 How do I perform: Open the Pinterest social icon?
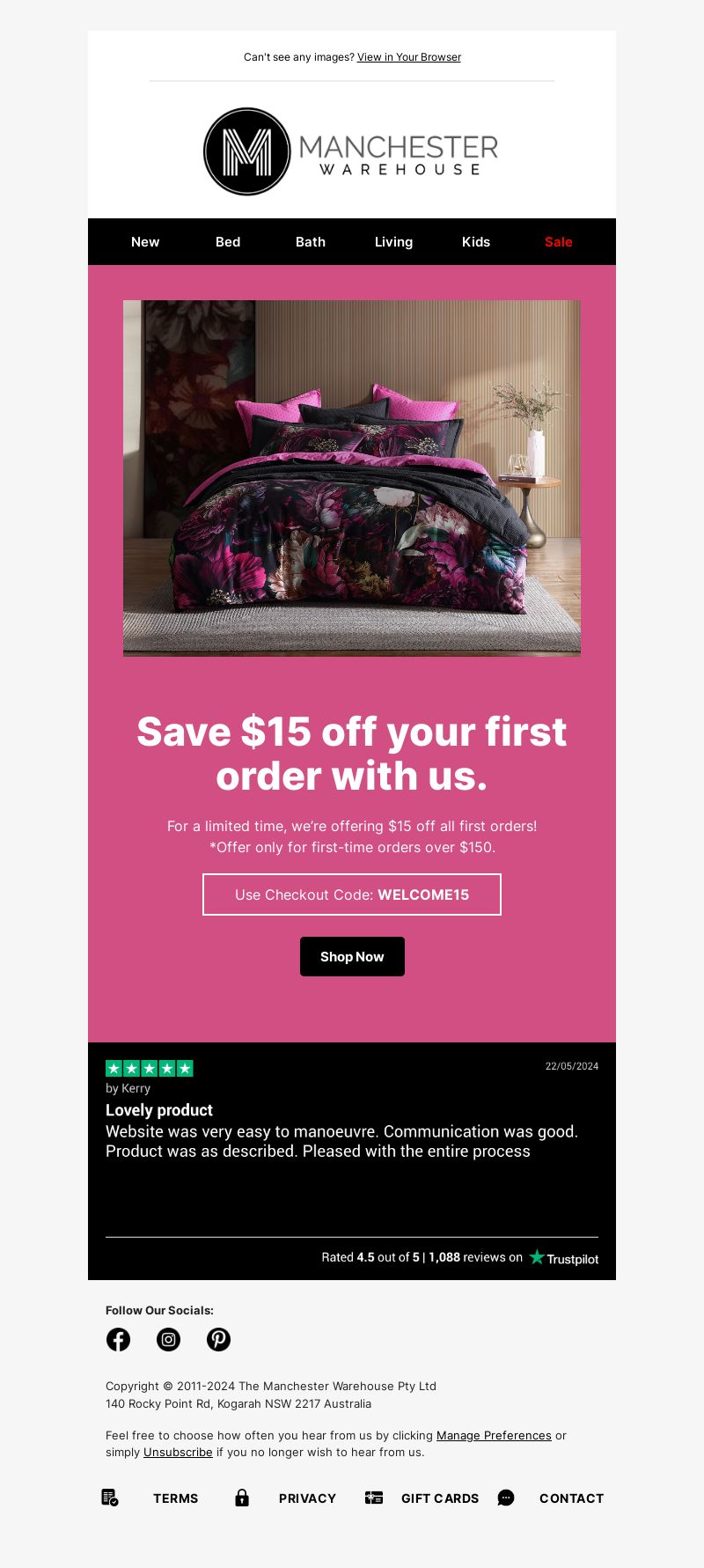(x=218, y=1339)
